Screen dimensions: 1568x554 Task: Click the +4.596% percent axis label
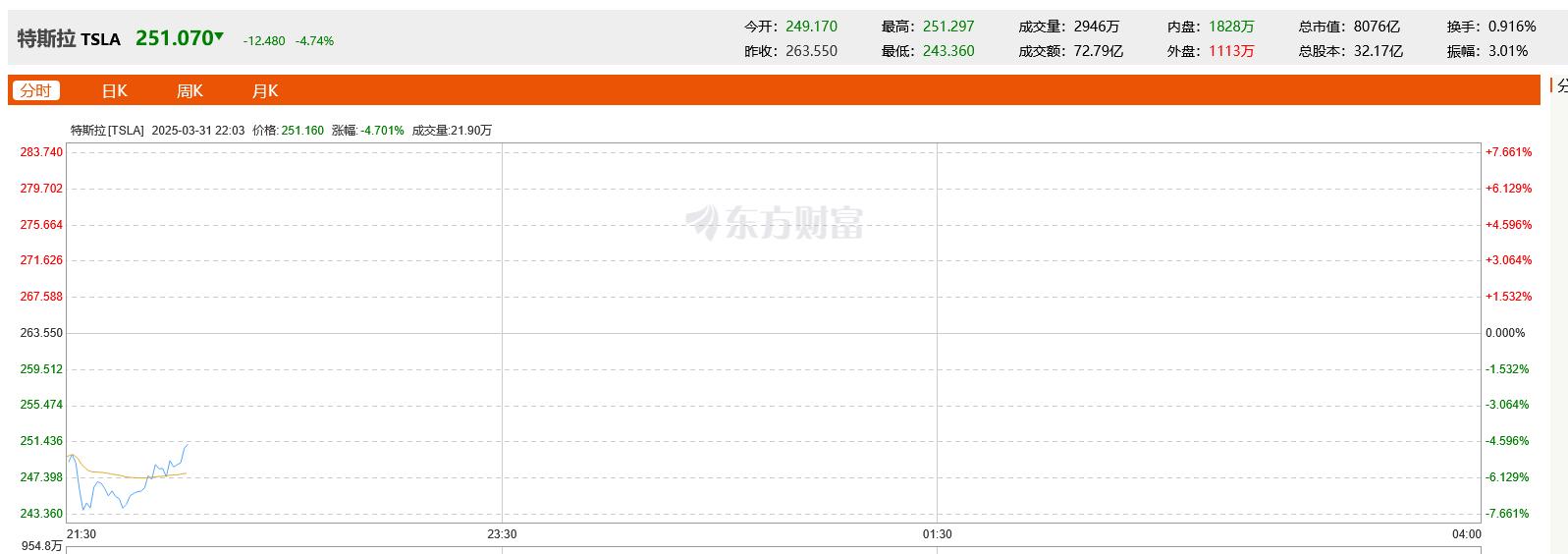coord(1509,225)
